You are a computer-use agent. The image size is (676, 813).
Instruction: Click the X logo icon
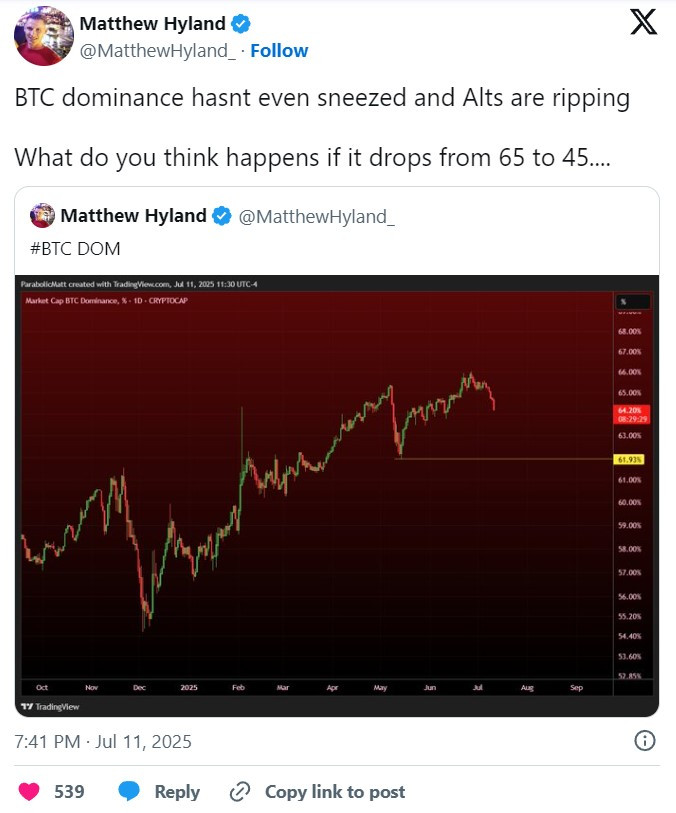[643, 22]
